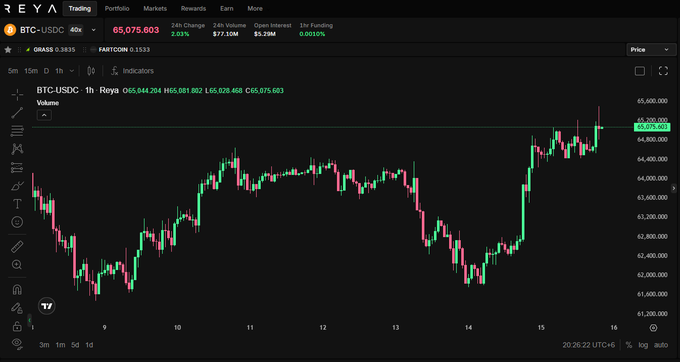Click the favorites star icon
This screenshot has width=680, height=362.
tap(7, 49)
